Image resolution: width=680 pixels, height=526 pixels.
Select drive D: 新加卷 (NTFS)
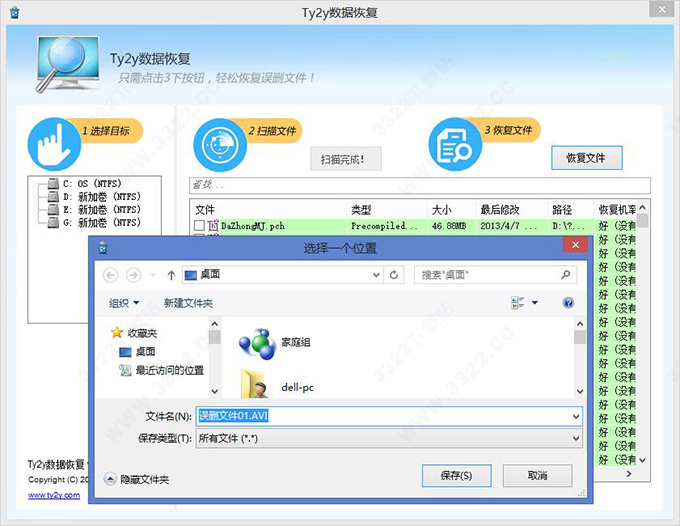pos(94,196)
